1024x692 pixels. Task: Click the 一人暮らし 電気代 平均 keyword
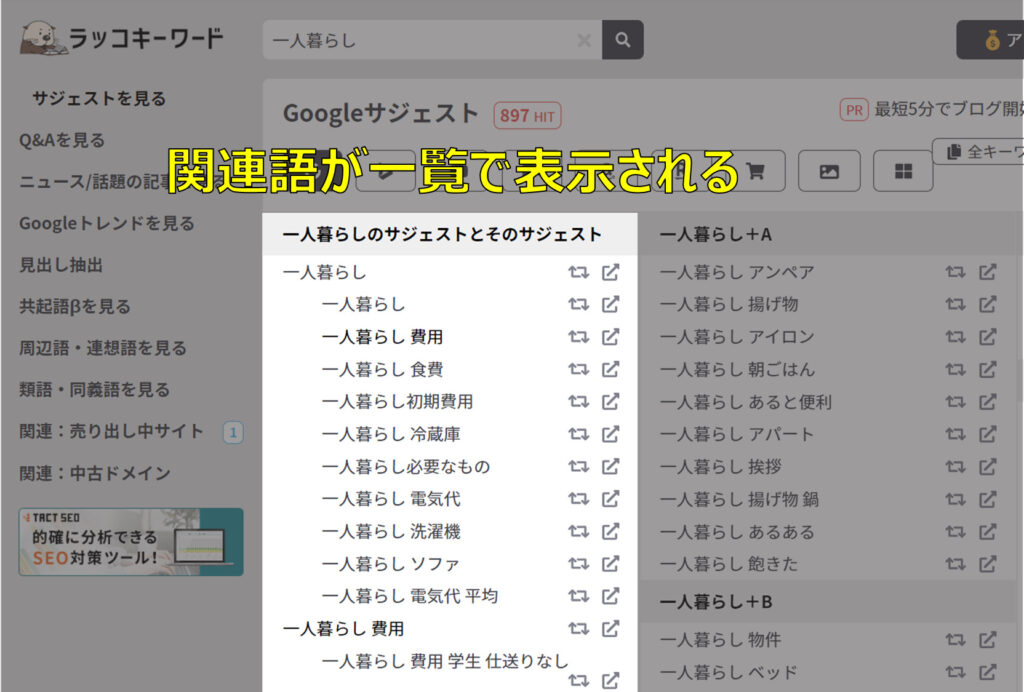[x=409, y=596]
